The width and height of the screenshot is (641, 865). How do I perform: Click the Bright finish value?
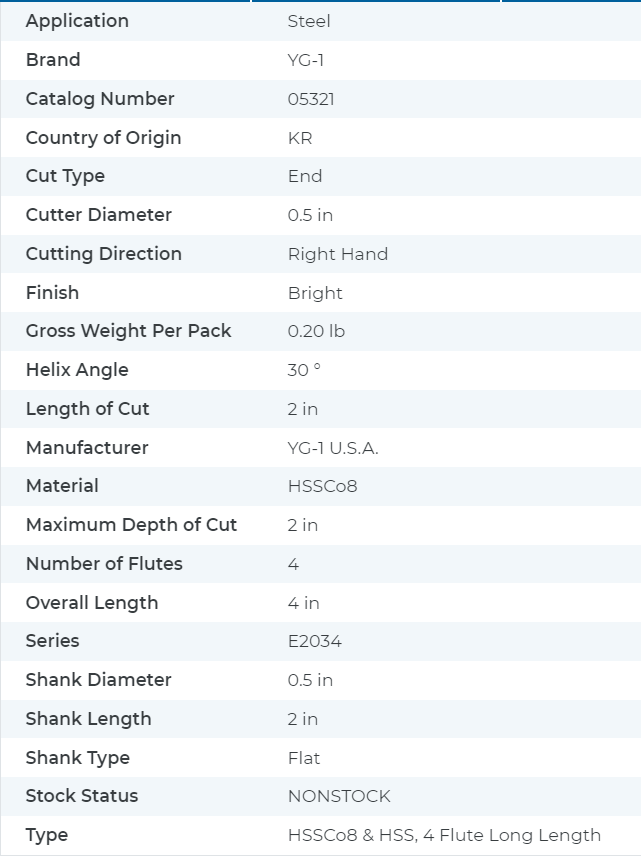pyautogui.click(x=315, y=293)
